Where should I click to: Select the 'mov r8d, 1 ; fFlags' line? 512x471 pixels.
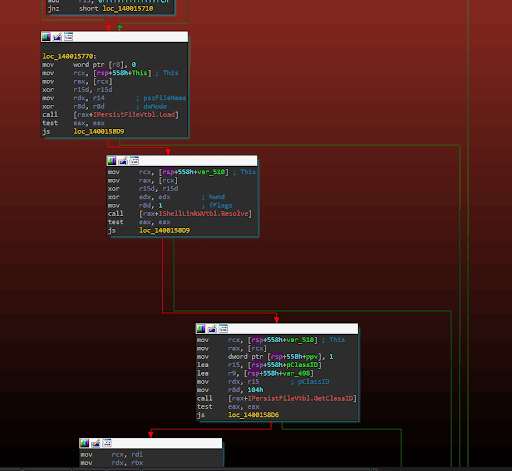tap(170, 205)
